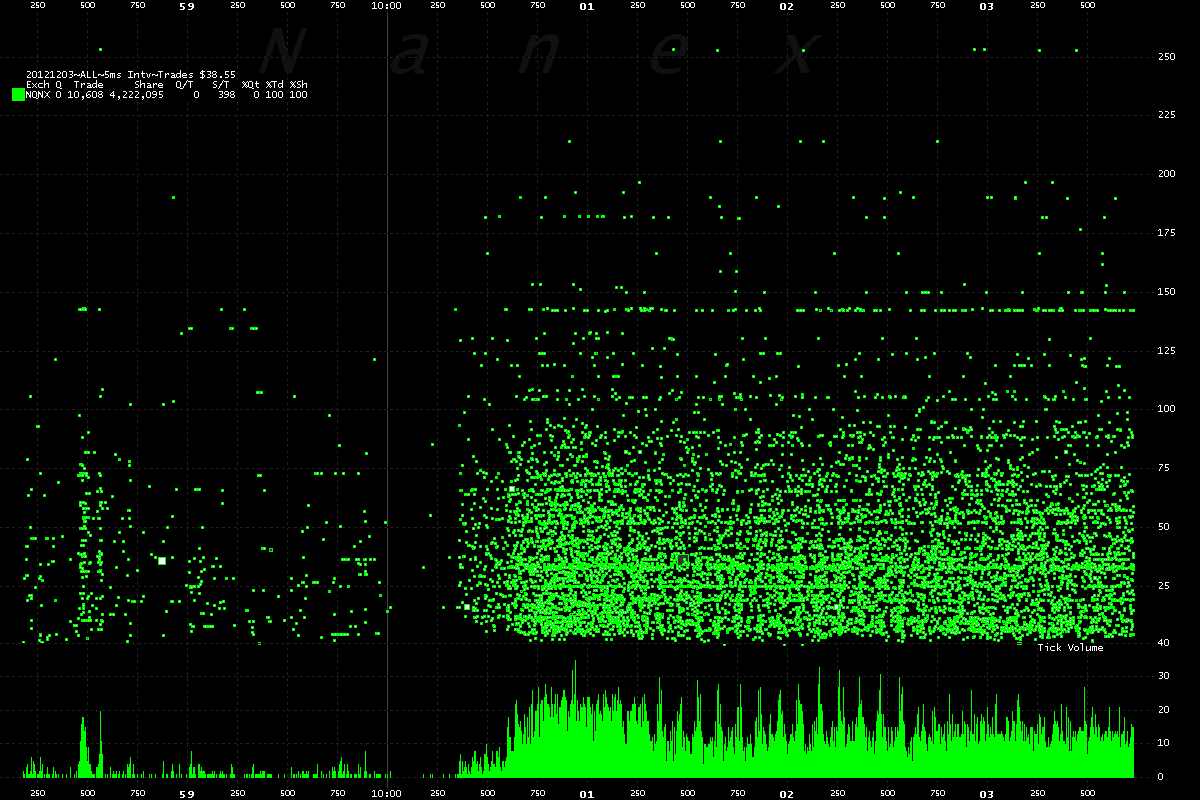Click the "02" label on the top time axis

click(x=787, y=6)
